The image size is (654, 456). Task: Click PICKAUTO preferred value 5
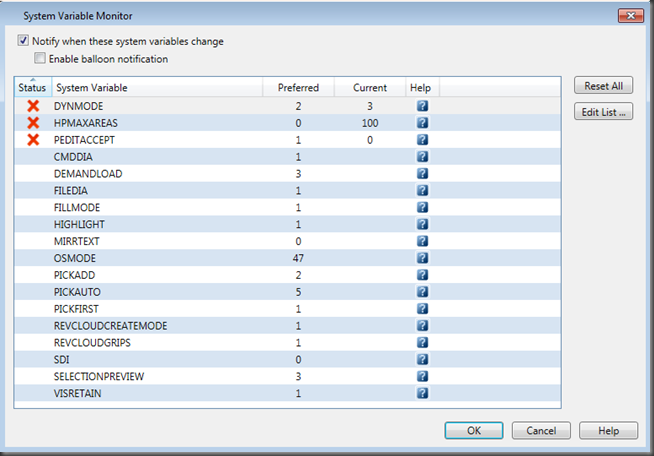coord(298,292)
